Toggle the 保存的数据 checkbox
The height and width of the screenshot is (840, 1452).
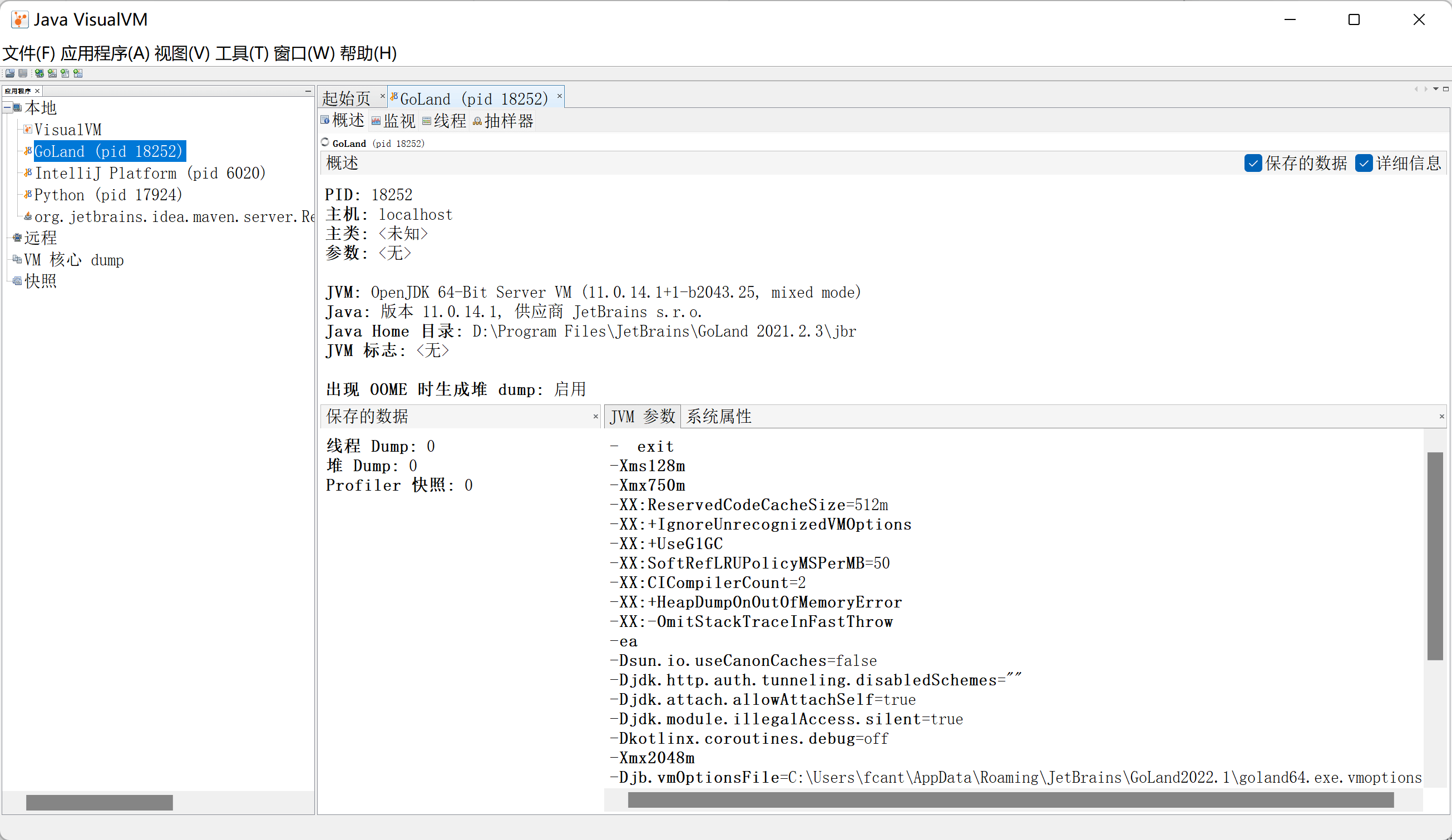pos(1253,163)
